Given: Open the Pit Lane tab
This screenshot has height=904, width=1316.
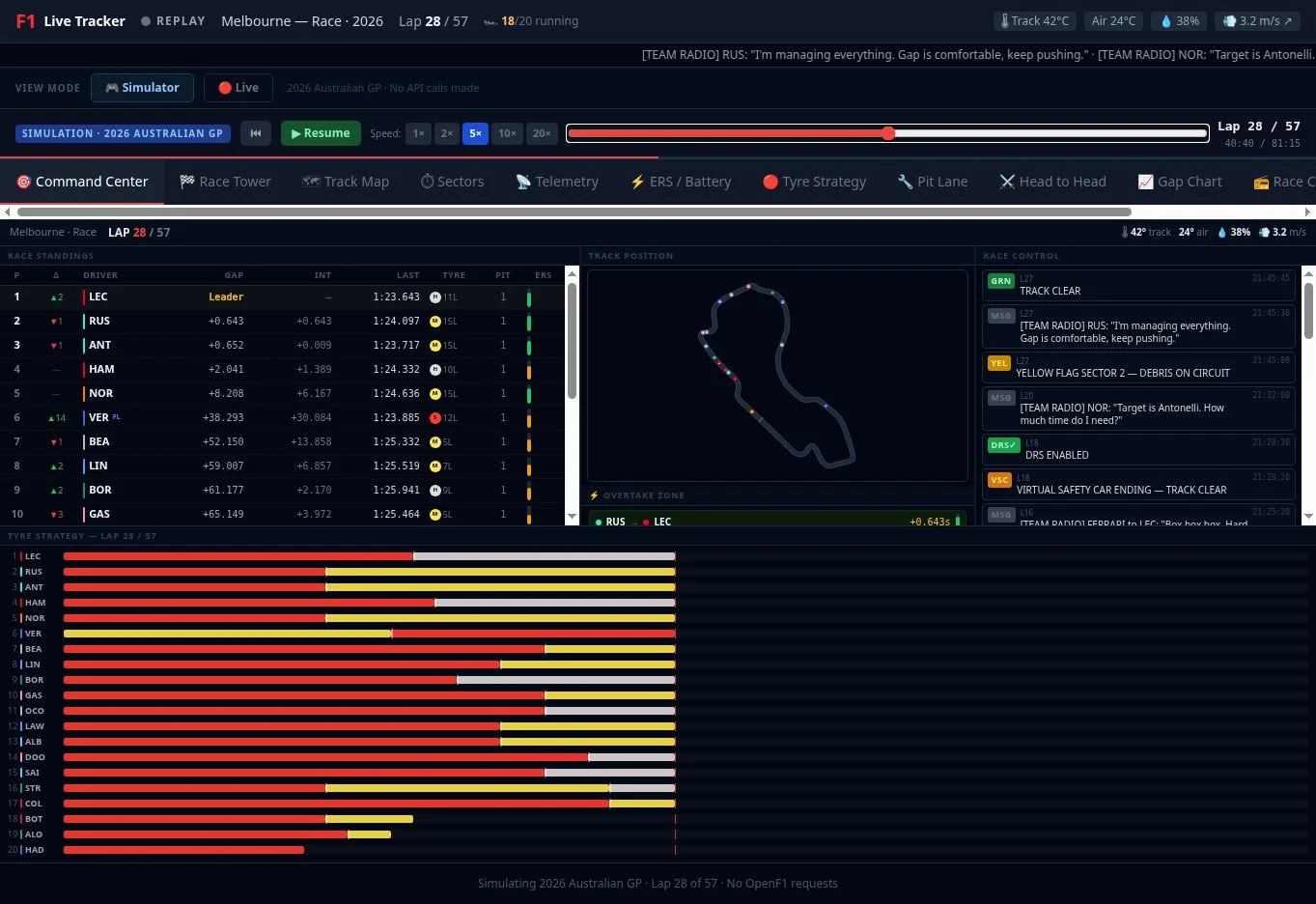Looking at the screenshot, I should pyautogui.click(x=932, y=182).
